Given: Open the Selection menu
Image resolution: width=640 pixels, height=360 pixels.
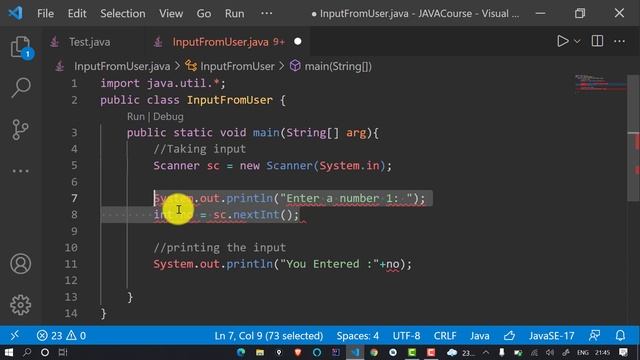Looking at the screenshot, I should [x=122, y=13].
